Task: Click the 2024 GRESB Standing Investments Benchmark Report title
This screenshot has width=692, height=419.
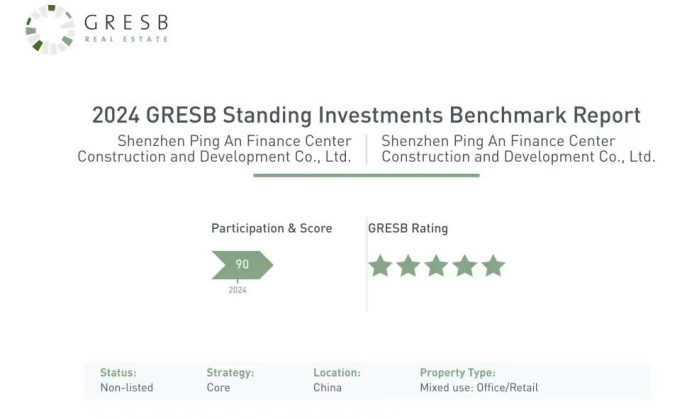Action: tap(366, 115)
